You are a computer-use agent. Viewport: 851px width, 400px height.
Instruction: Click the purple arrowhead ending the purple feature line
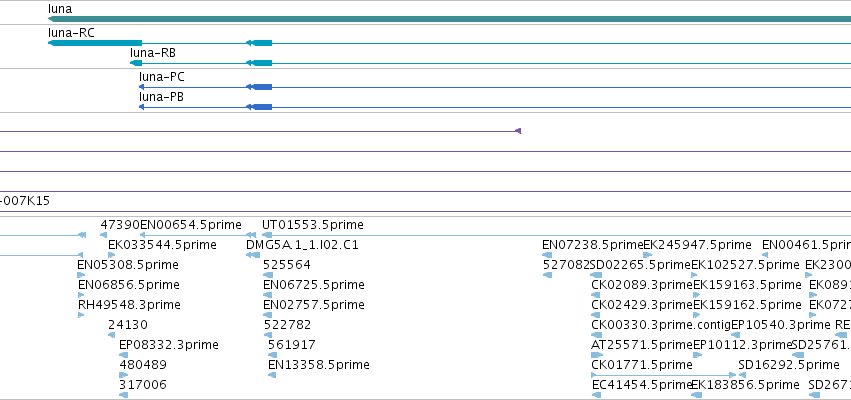tap(518, 131)
